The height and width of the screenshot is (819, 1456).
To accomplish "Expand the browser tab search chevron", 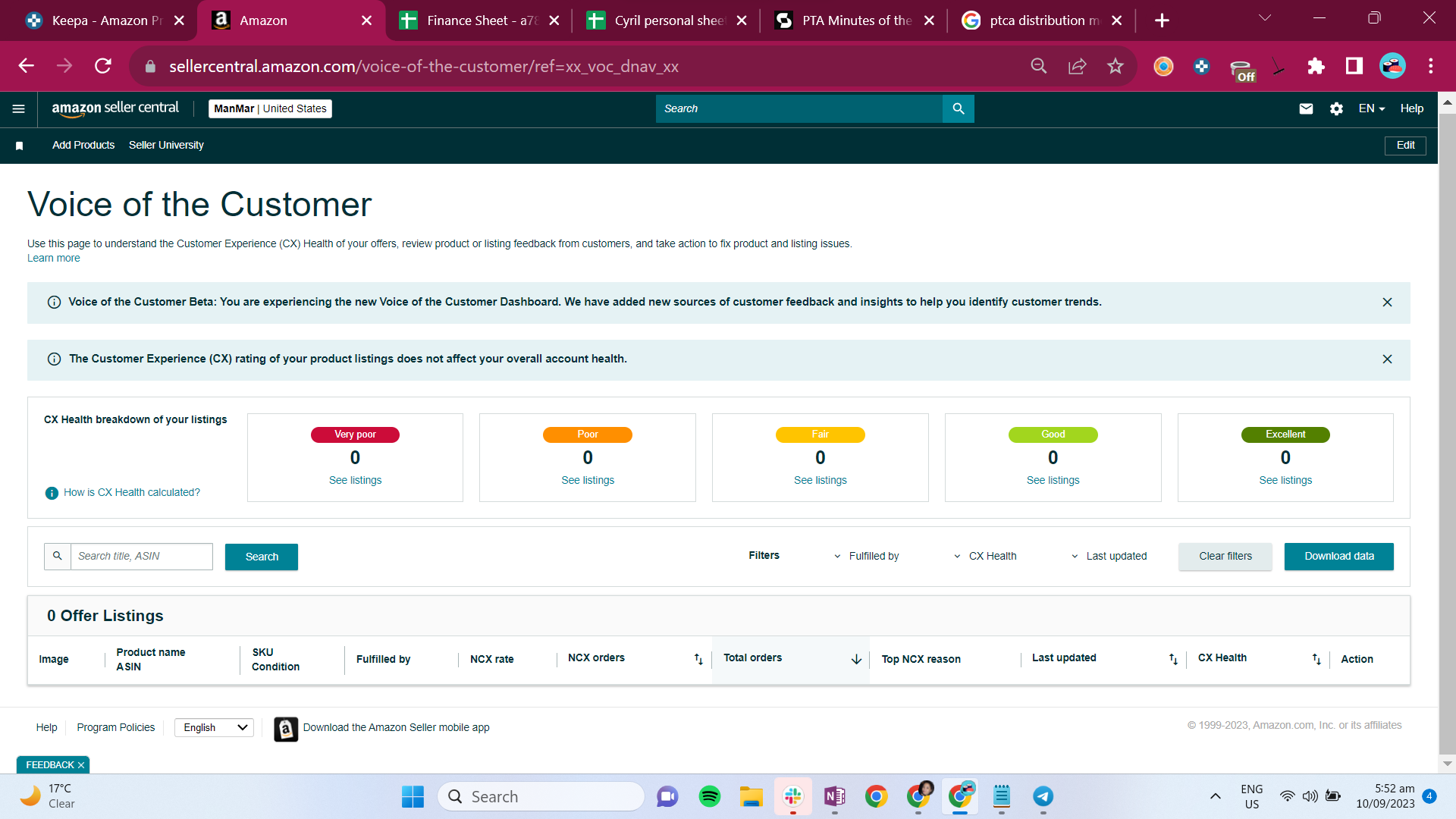I will (x=1265, y=18).
